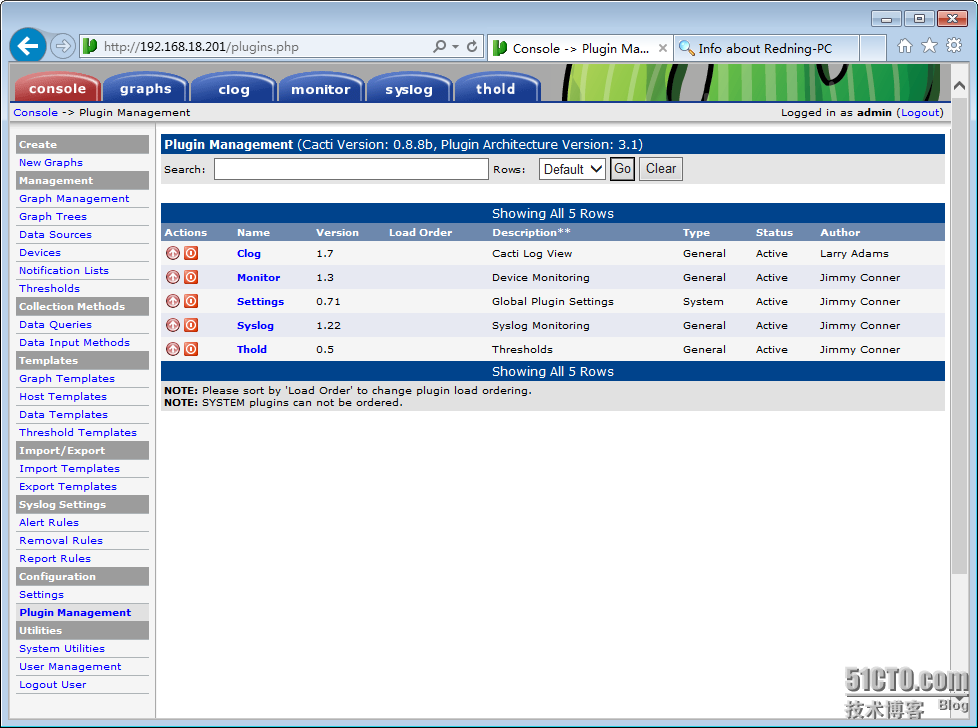Image resolution: width=978 pixels, height=728 pixels.
Task: Sort table by Version column header
Action: click(337, 232)
